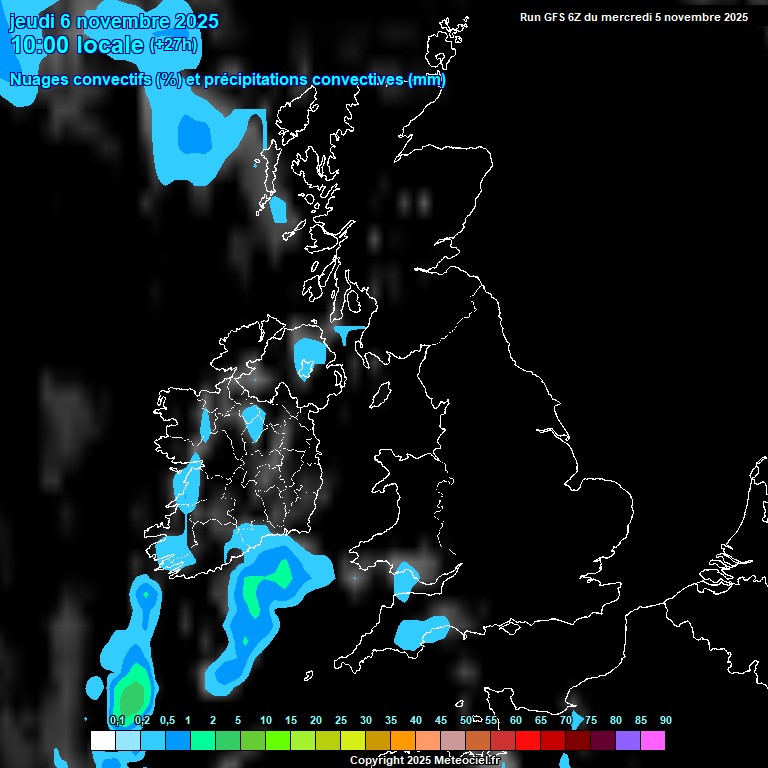Click the legend value label 0,1
This screenshot has width=768, height=768.
(x=116, y=720)
